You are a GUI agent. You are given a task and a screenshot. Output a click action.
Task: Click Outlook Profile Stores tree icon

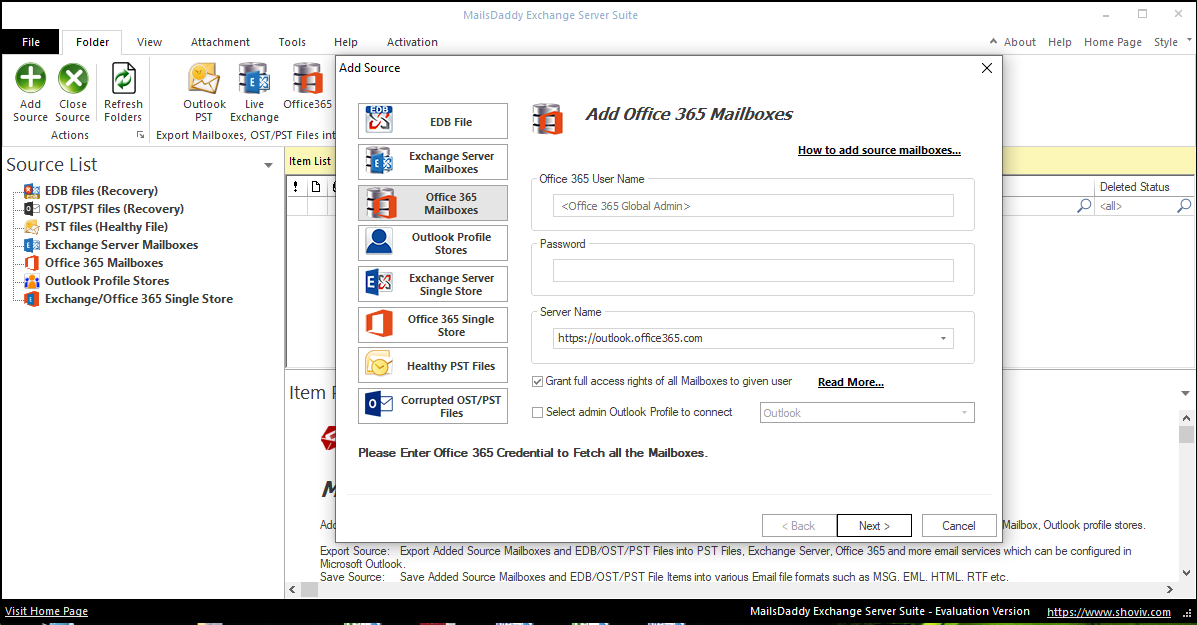tap(31, 281)
